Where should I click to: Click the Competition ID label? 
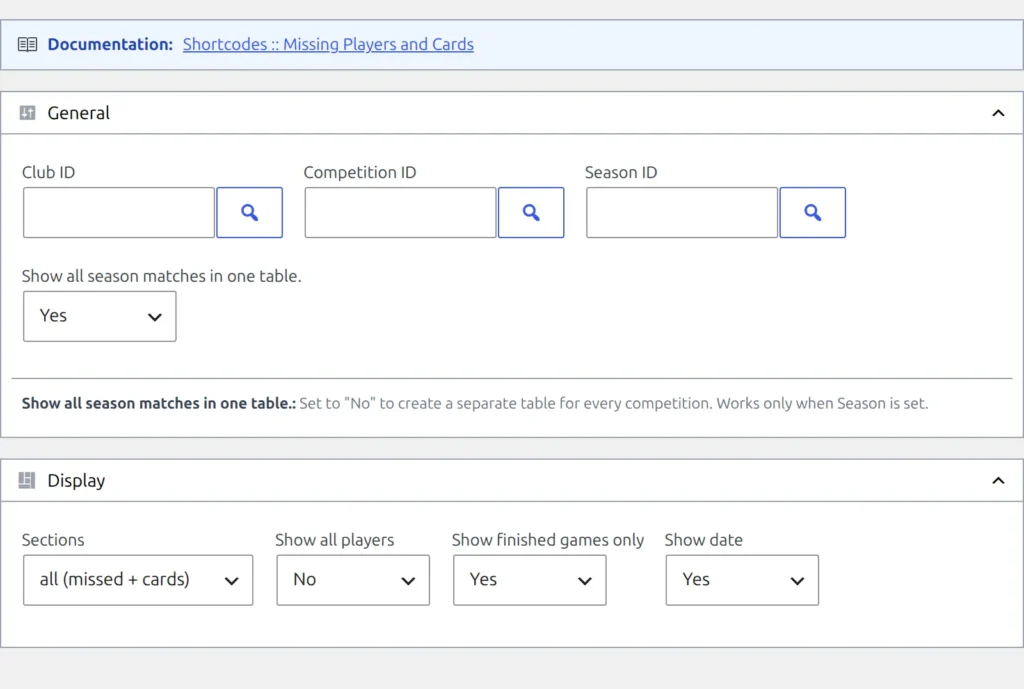(360, 172)
